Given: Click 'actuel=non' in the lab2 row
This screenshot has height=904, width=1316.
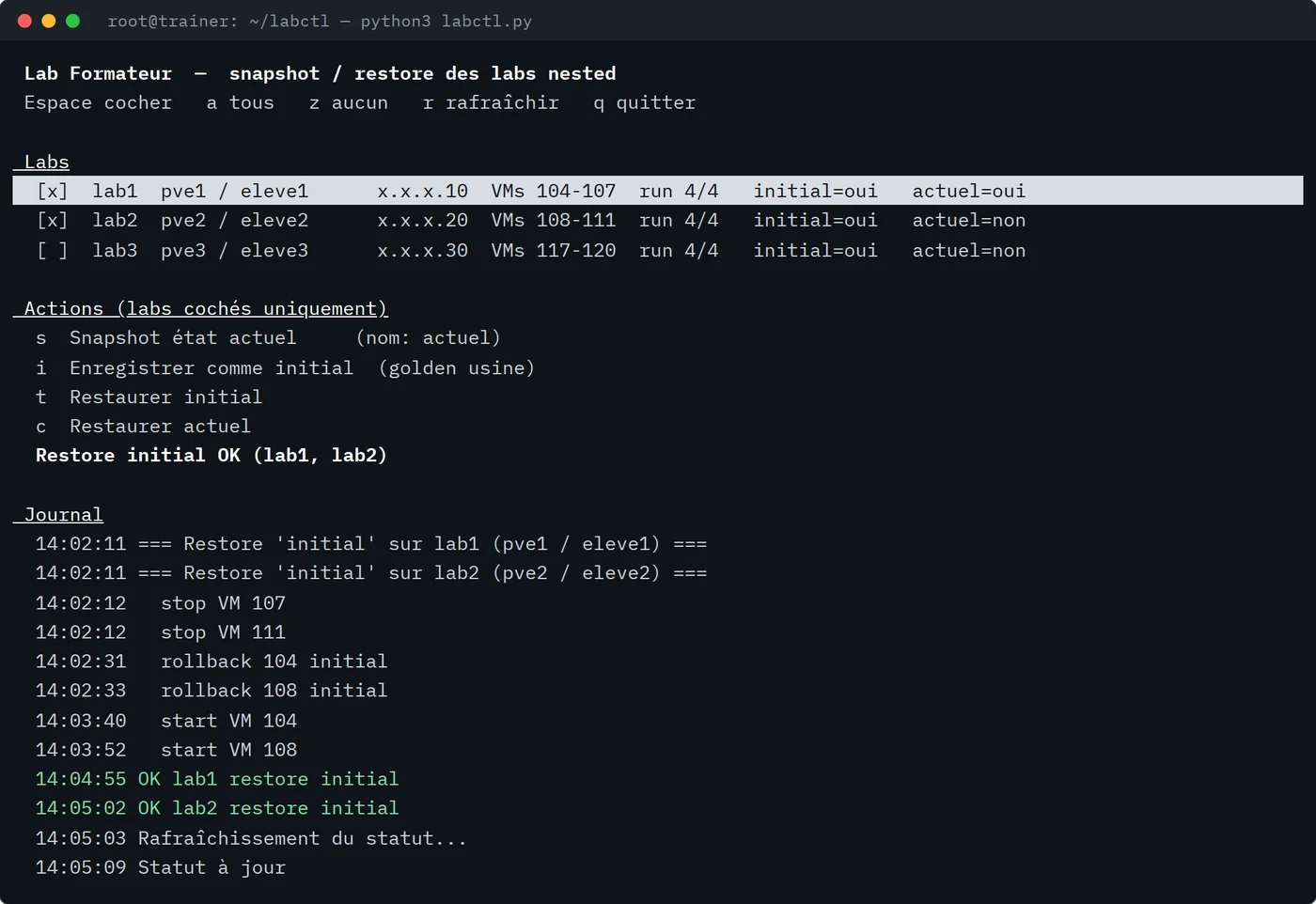Looking at the screenshot, I should coord(969,220).
